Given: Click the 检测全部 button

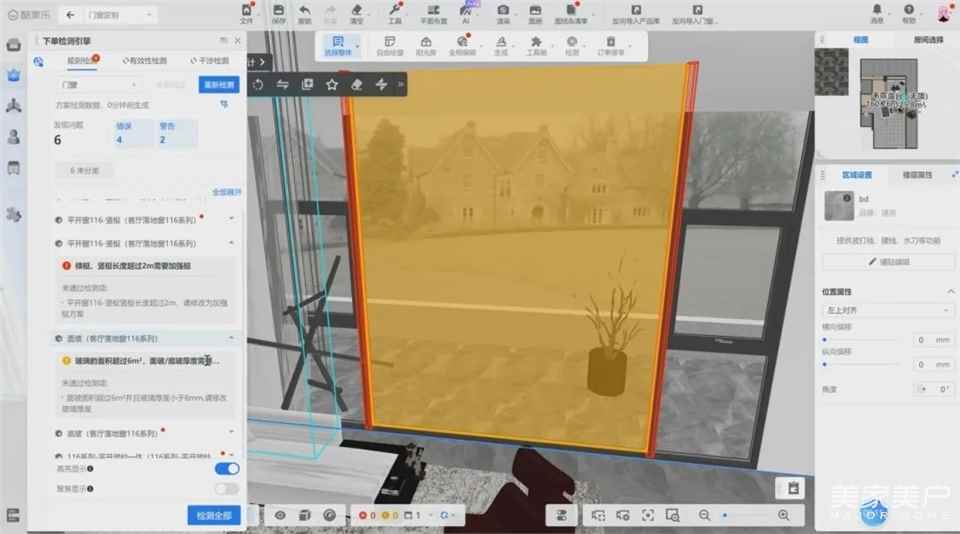Looking at the screenshot, I should pos(213,515).
